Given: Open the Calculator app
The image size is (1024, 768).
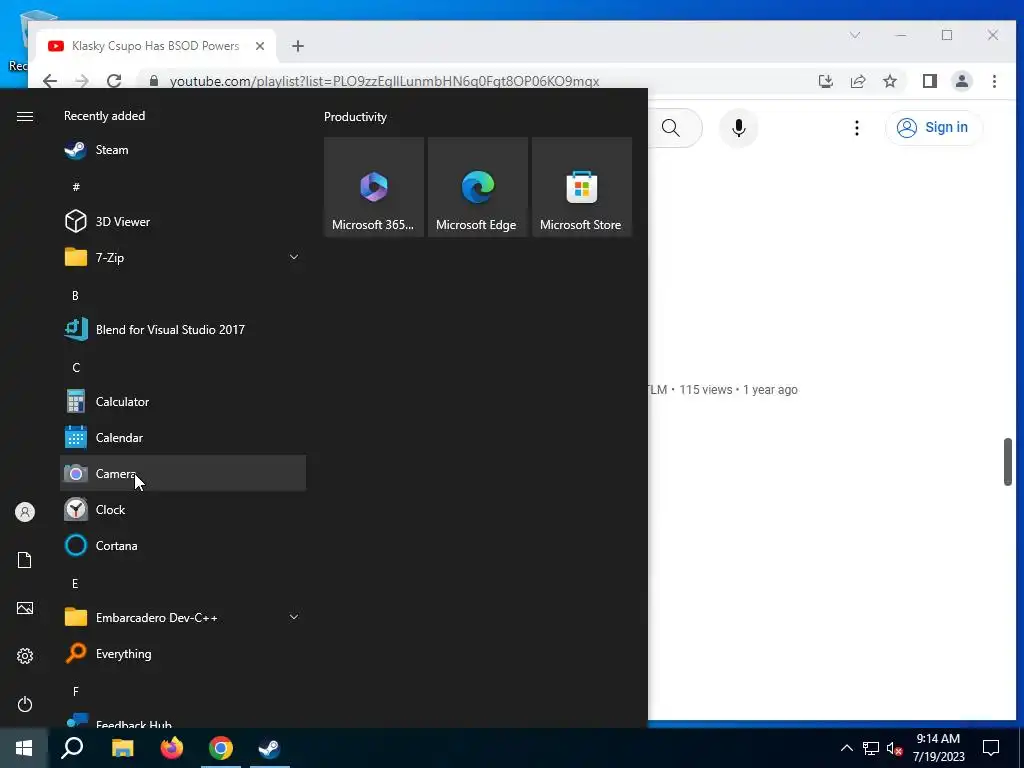Looking at the screenshot, I should click(183, 402).
